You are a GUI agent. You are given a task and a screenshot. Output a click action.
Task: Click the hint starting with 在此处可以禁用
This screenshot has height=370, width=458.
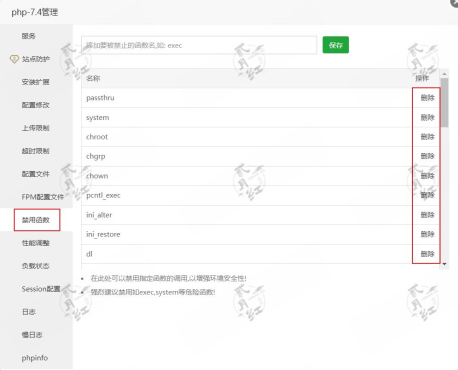click(169, 278)
